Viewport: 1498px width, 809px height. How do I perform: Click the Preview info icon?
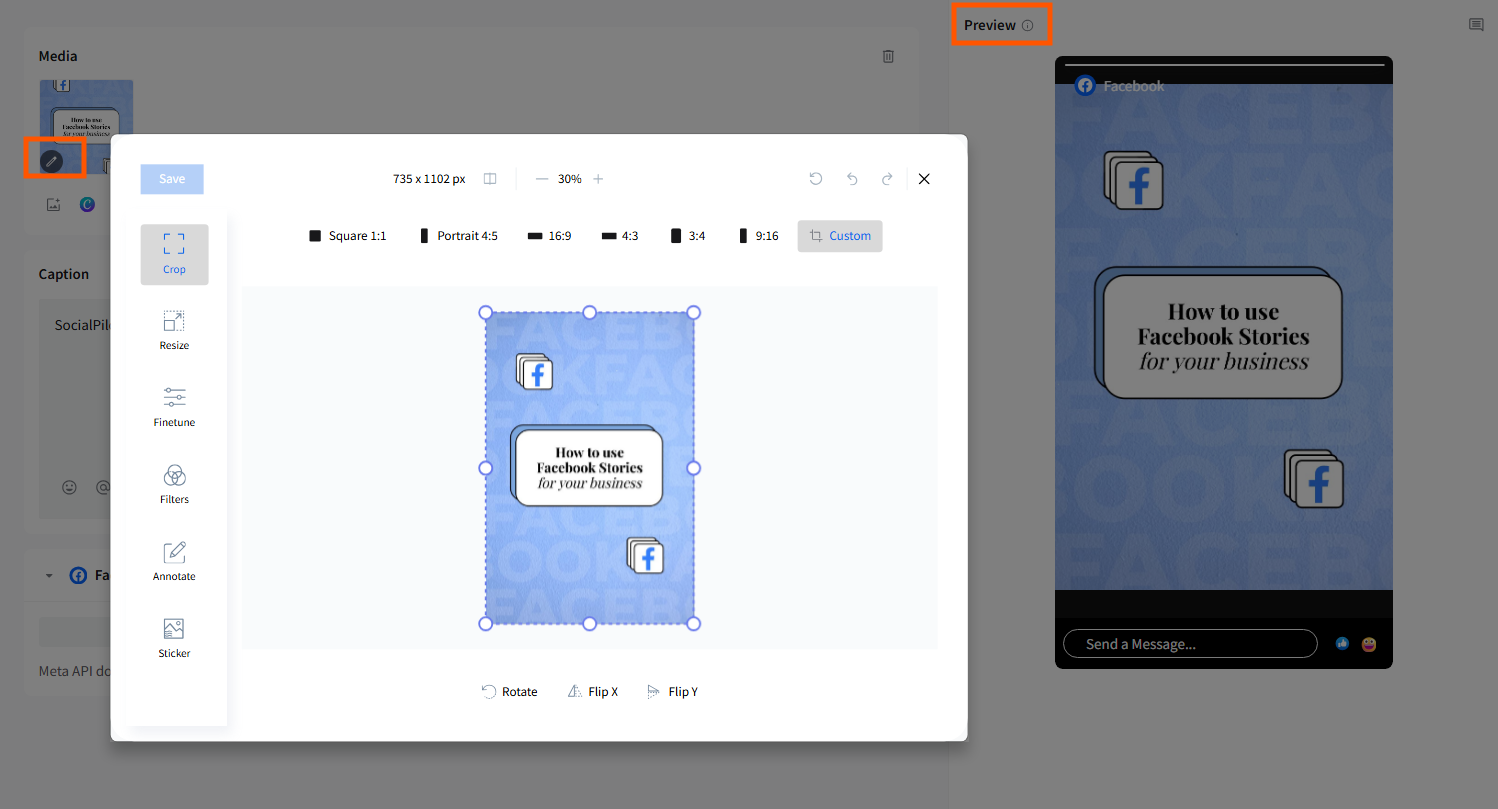pyautogui.click(x=1027, y=26)
